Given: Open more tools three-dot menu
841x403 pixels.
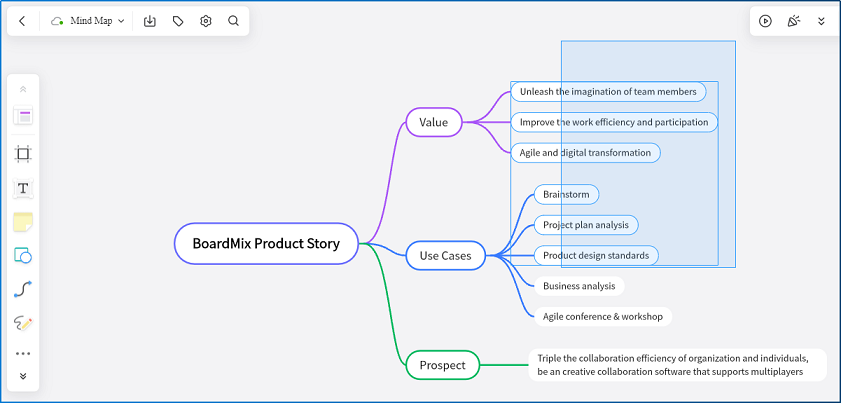Looking at the screenshot, I should click(23, 354).
